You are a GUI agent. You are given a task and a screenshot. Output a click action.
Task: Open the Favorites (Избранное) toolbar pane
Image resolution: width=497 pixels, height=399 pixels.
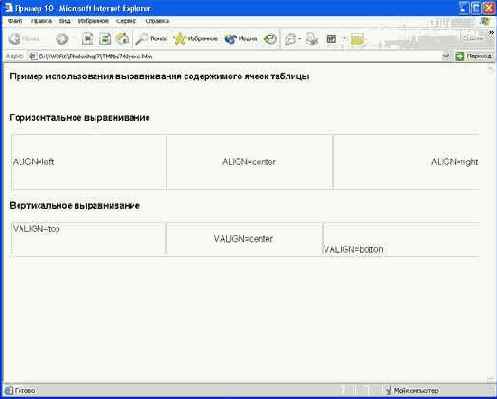pyautogui.click(x=196, y=39)
